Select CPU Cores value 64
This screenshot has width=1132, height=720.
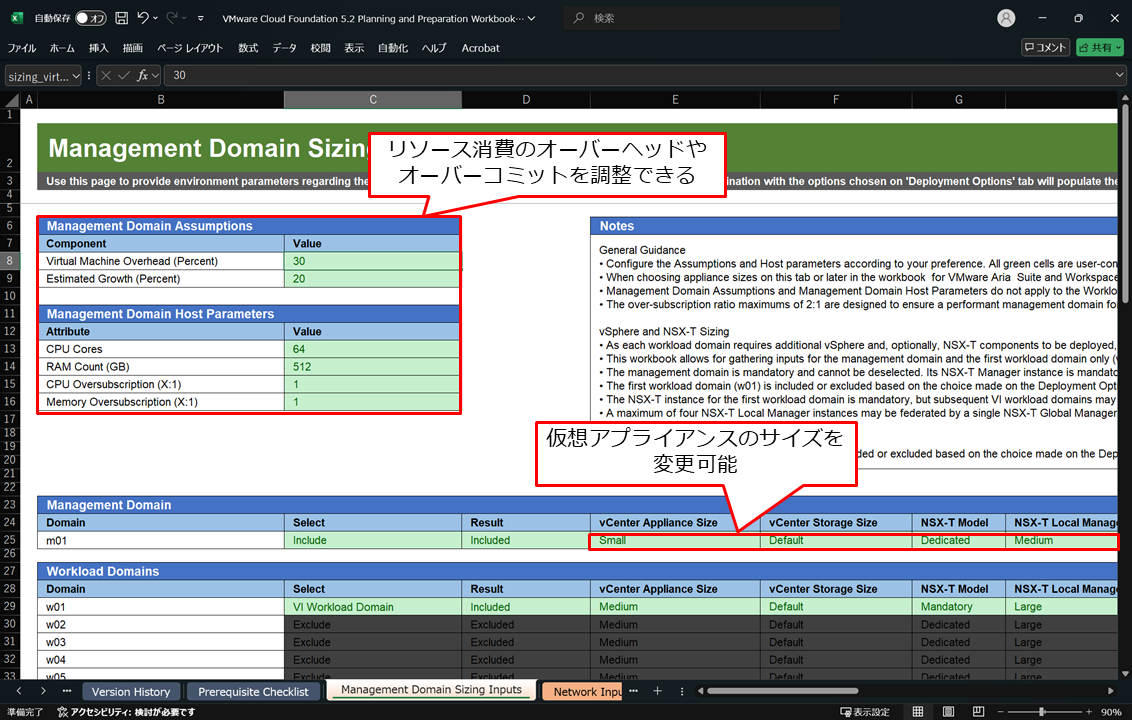[x=372, y=349]
